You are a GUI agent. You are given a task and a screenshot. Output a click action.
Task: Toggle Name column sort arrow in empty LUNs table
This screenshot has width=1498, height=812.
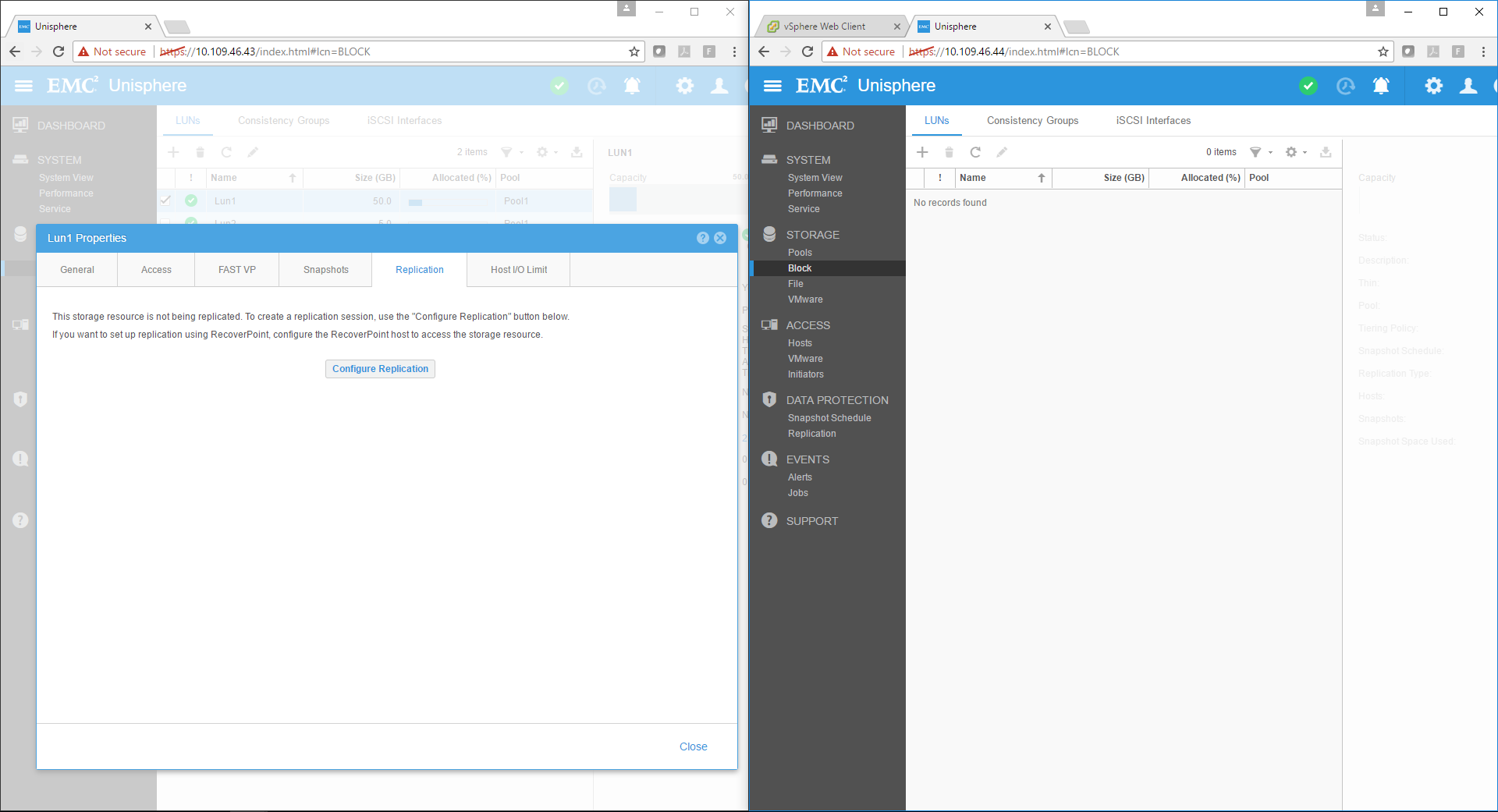click(1041, 178)
